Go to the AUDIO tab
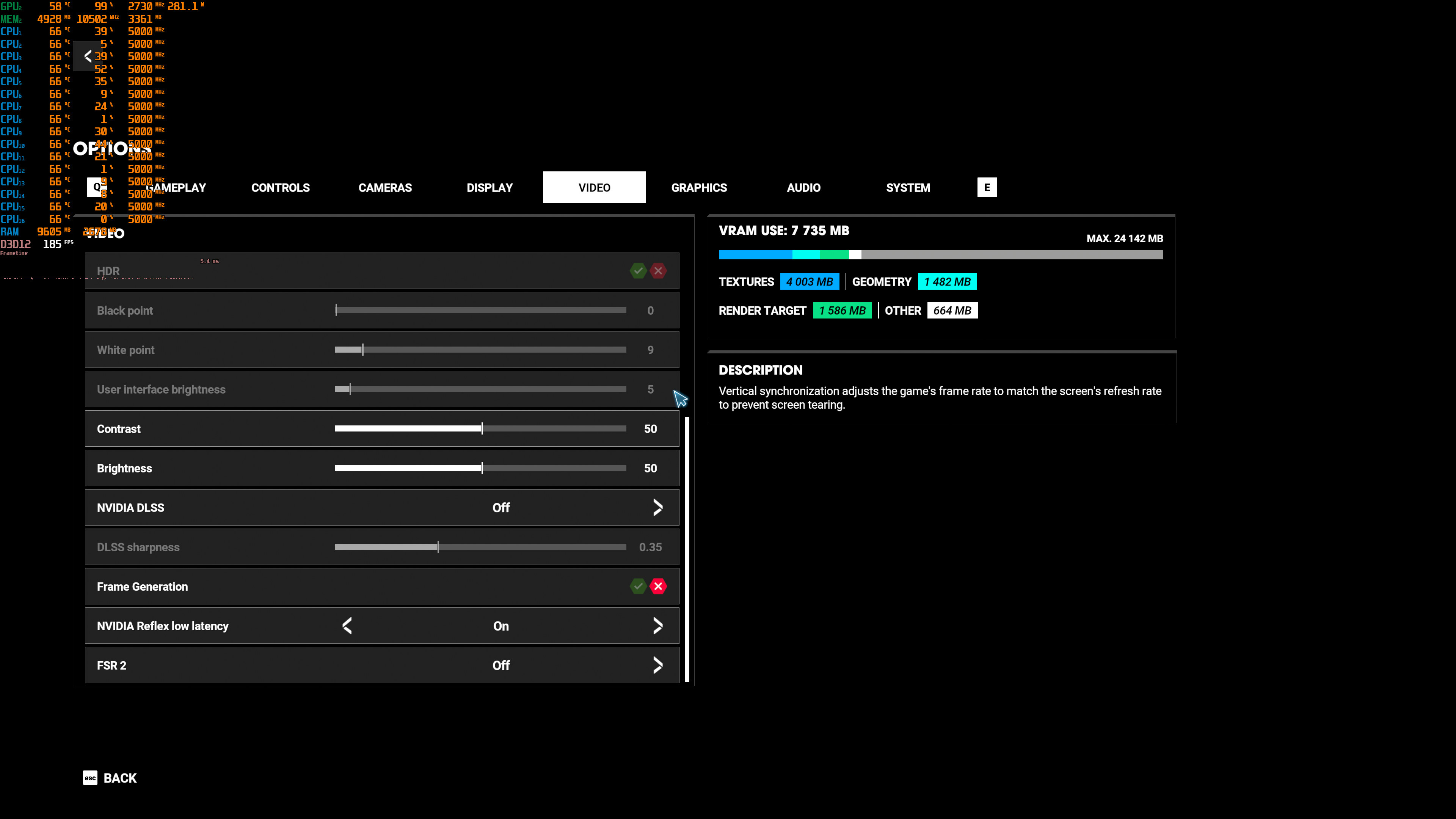Image resolution: width=1456 pixels, height=819 pixels. (803, 188)
